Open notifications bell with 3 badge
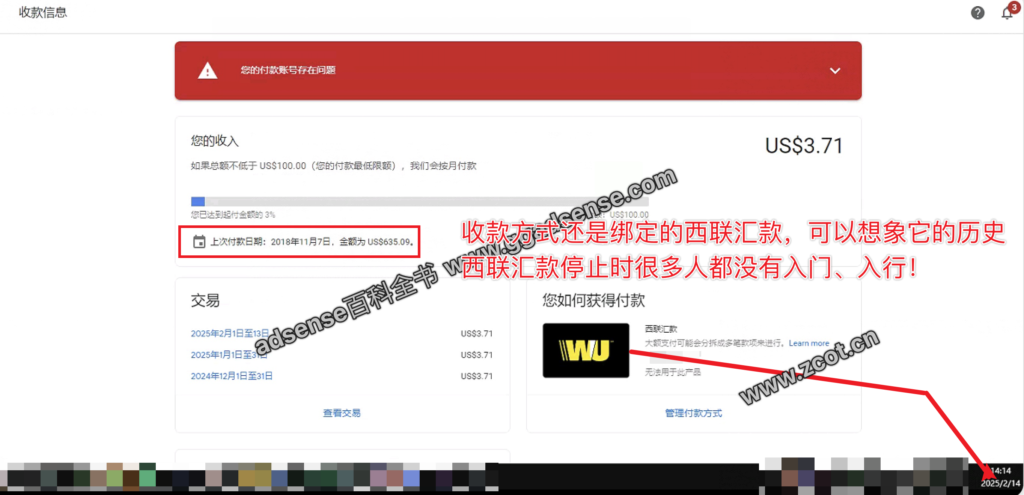 [x=1008, y=12]
